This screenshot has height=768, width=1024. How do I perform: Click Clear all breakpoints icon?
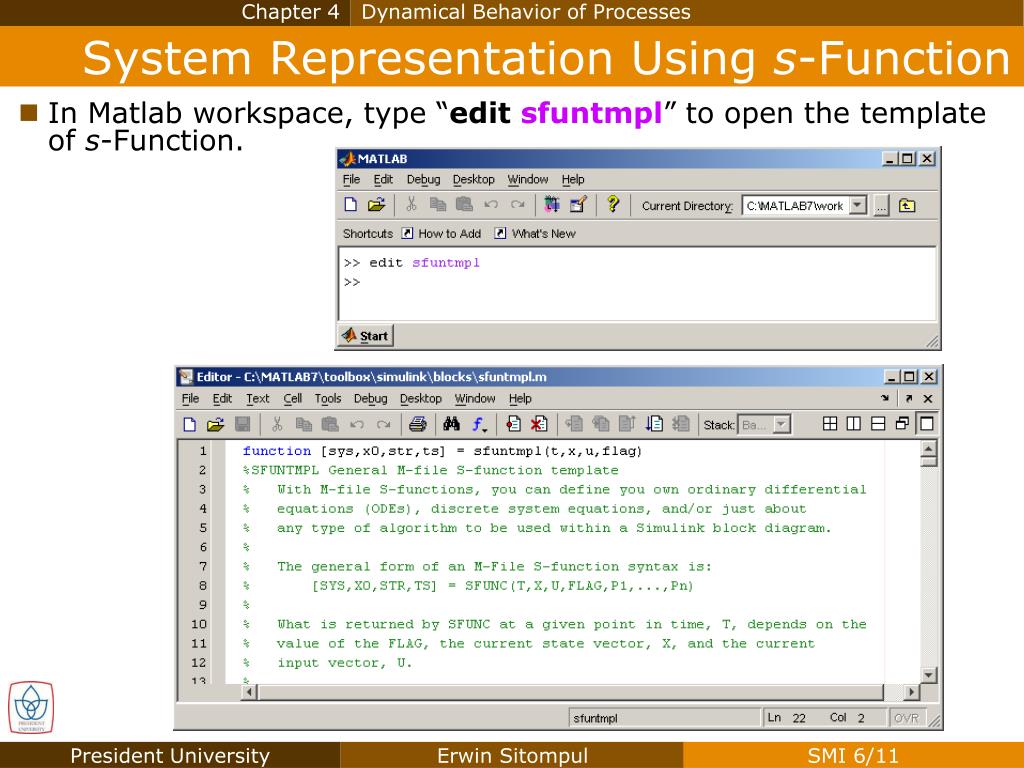click(539, 424)
